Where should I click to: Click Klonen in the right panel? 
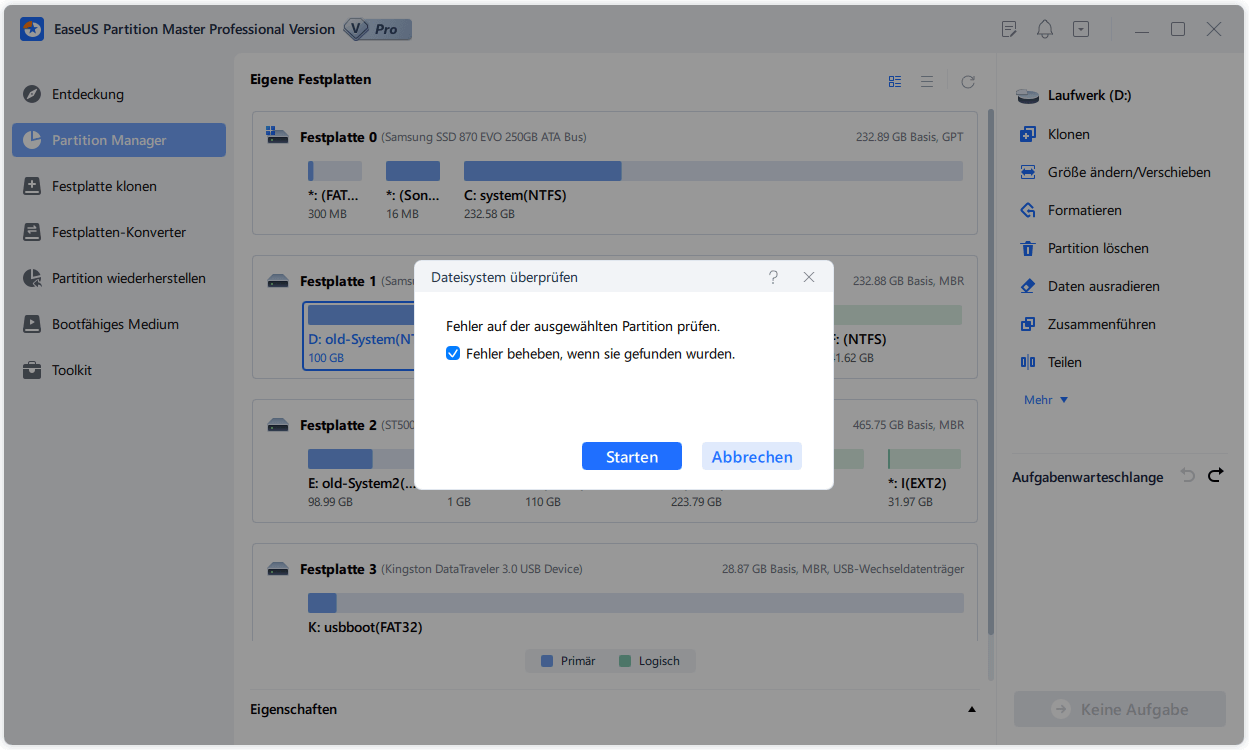1068,134
